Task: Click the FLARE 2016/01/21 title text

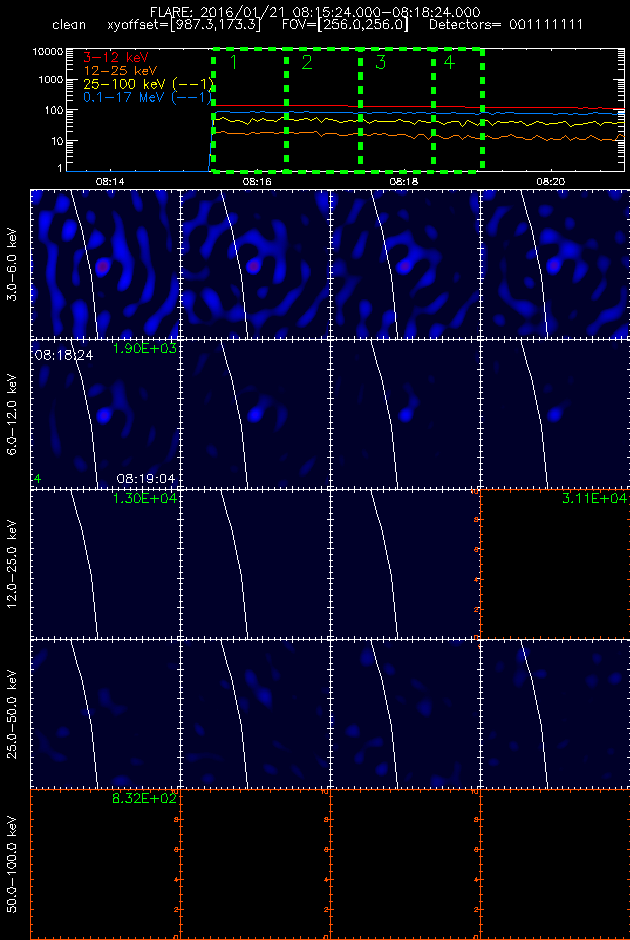Action: [316, 12]
